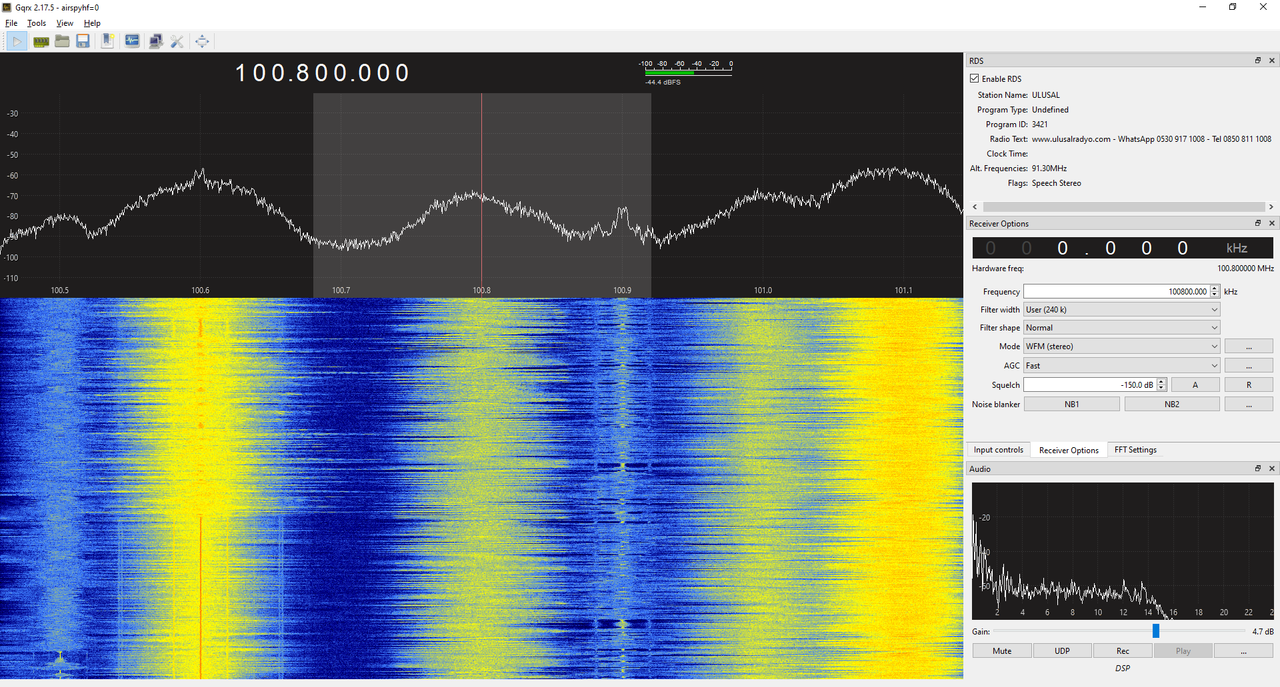Open the Filter width dropdown

click(x=1121, y=310)
